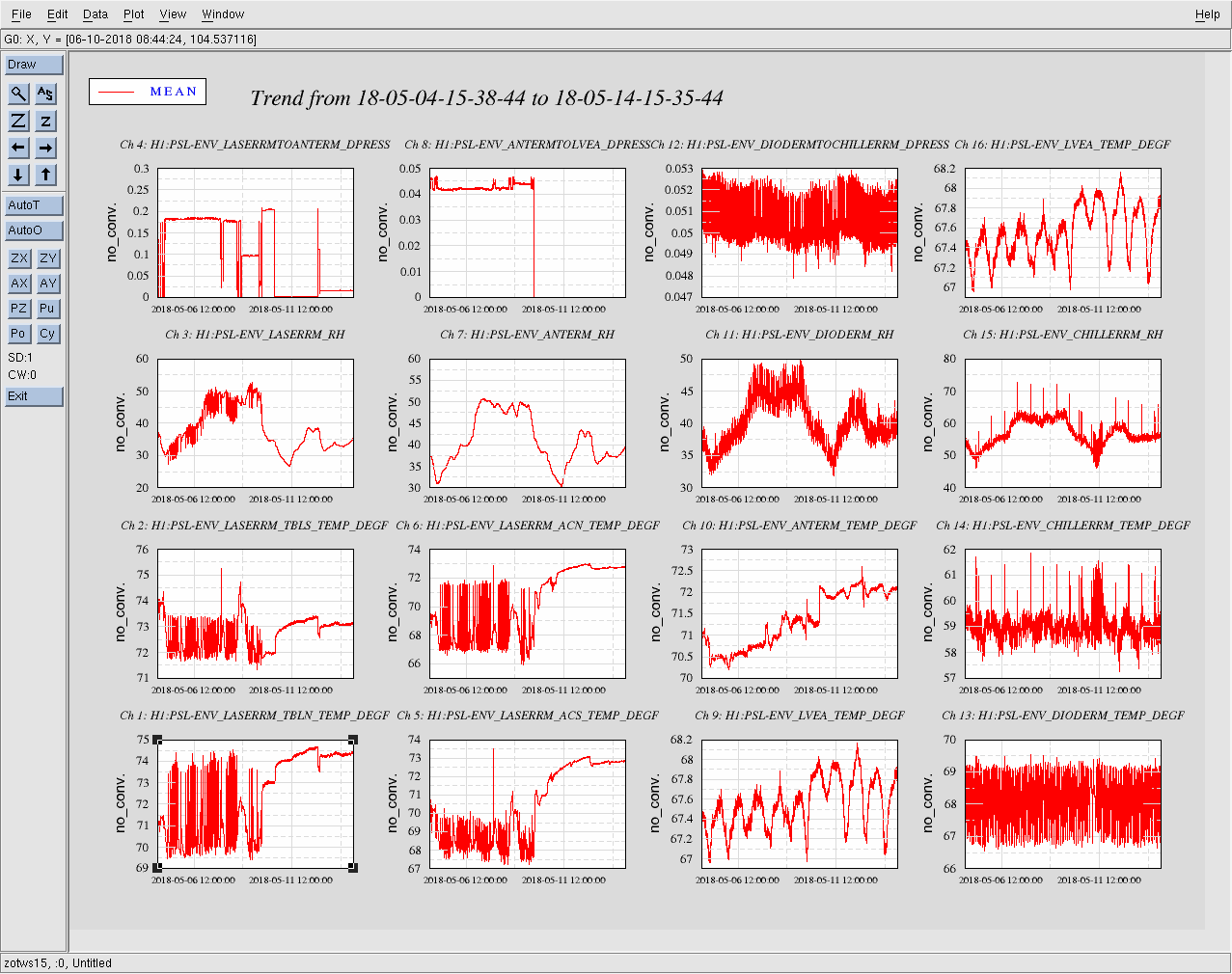Select the Ch 7 ANTERM_RH graph

click(527, 422)
